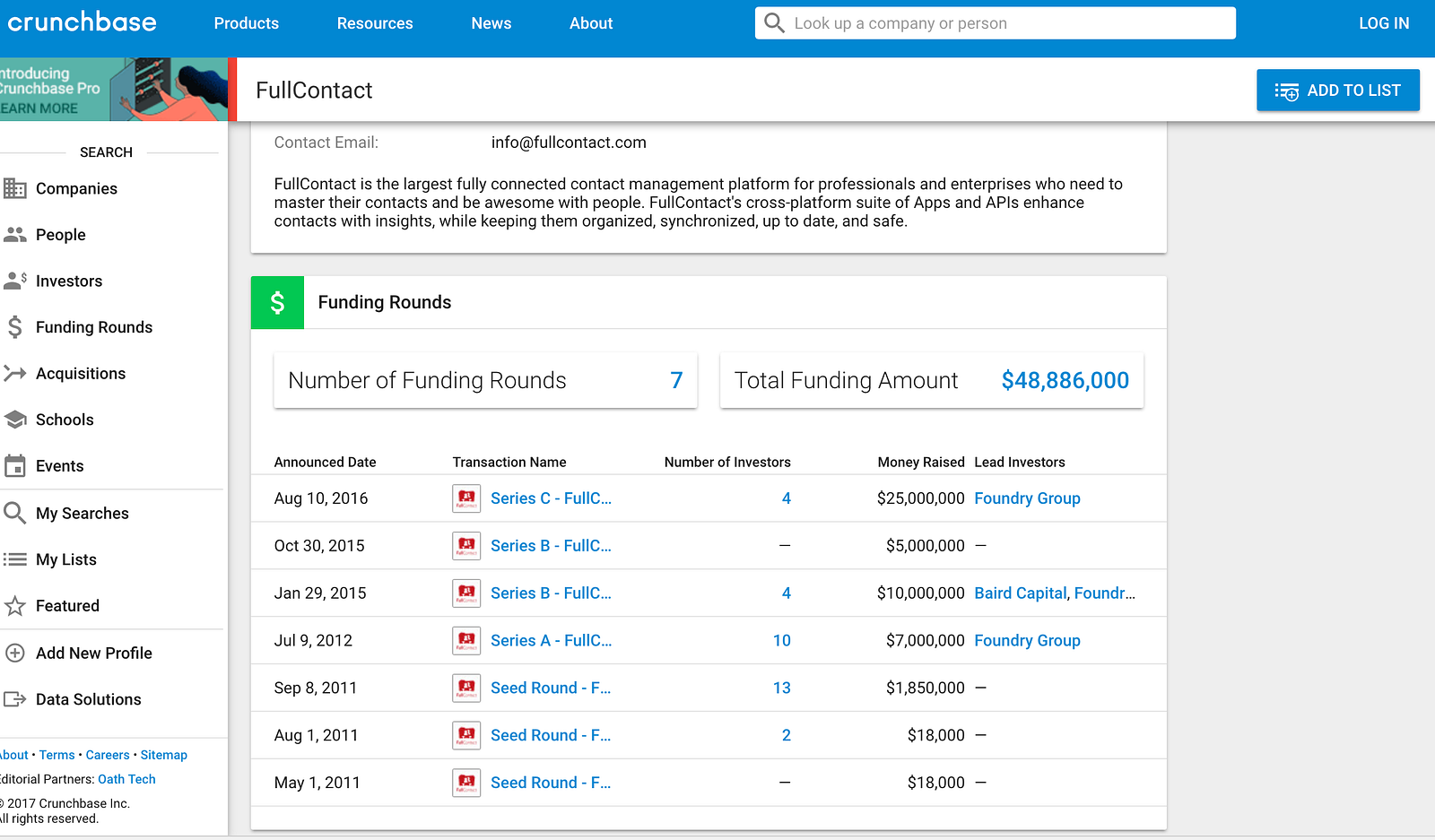The height and width of the screenshot is (840, 1435).
Task: Click LOG IN in the header
Action: (1383, 23)
